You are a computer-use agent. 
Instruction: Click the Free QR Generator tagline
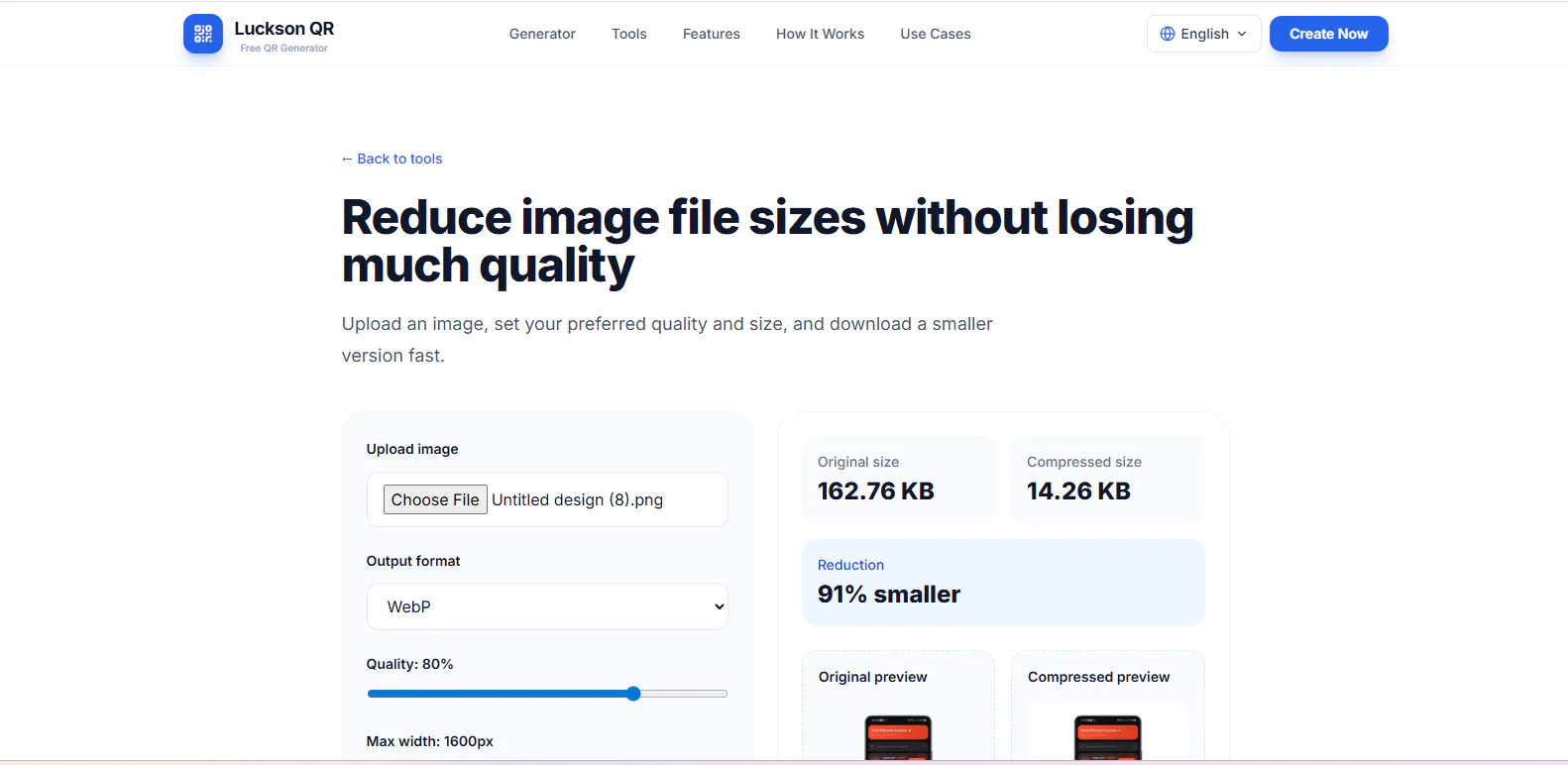[x=283, y=48]
